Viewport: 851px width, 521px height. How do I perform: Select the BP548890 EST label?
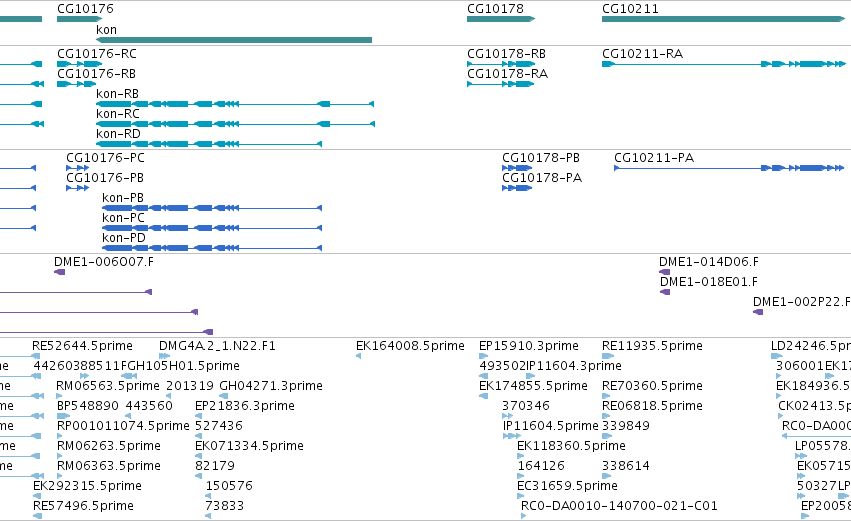click(87, 406)
